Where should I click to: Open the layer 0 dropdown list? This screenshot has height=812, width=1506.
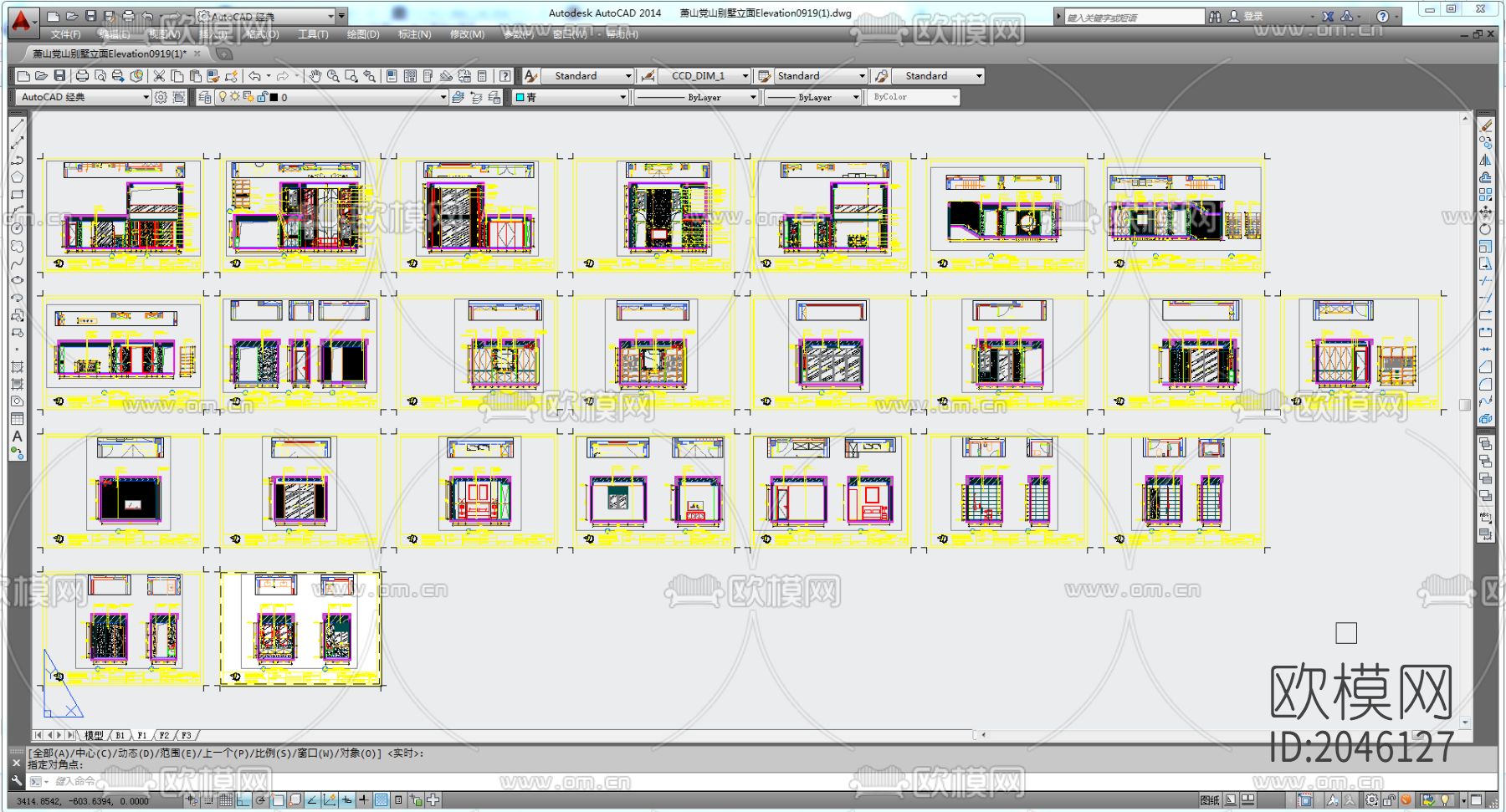point(332,97)
